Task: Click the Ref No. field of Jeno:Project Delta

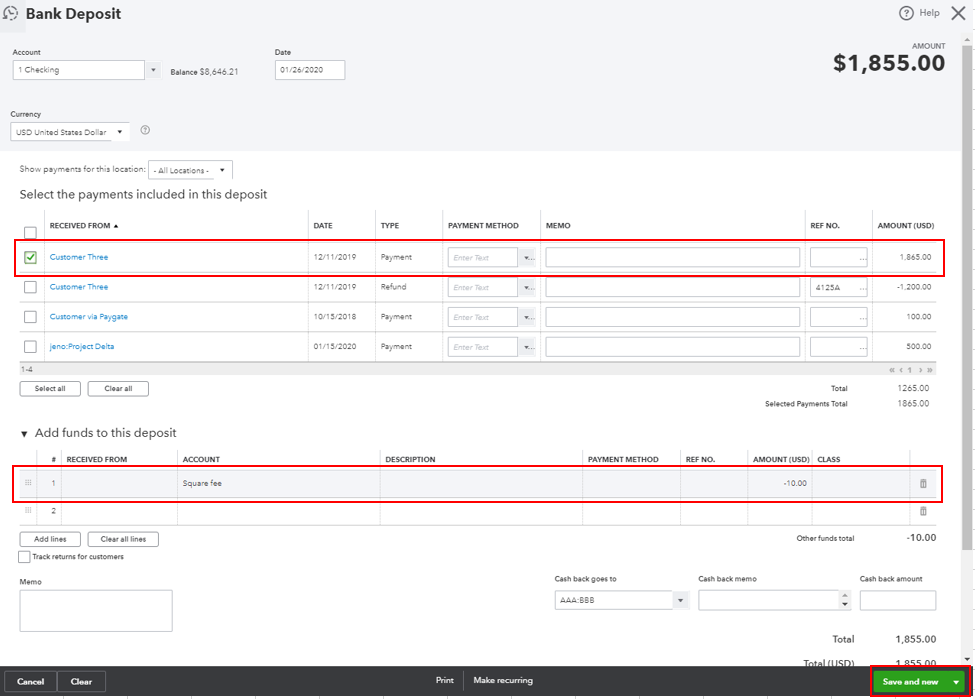Action: point(838,346)
